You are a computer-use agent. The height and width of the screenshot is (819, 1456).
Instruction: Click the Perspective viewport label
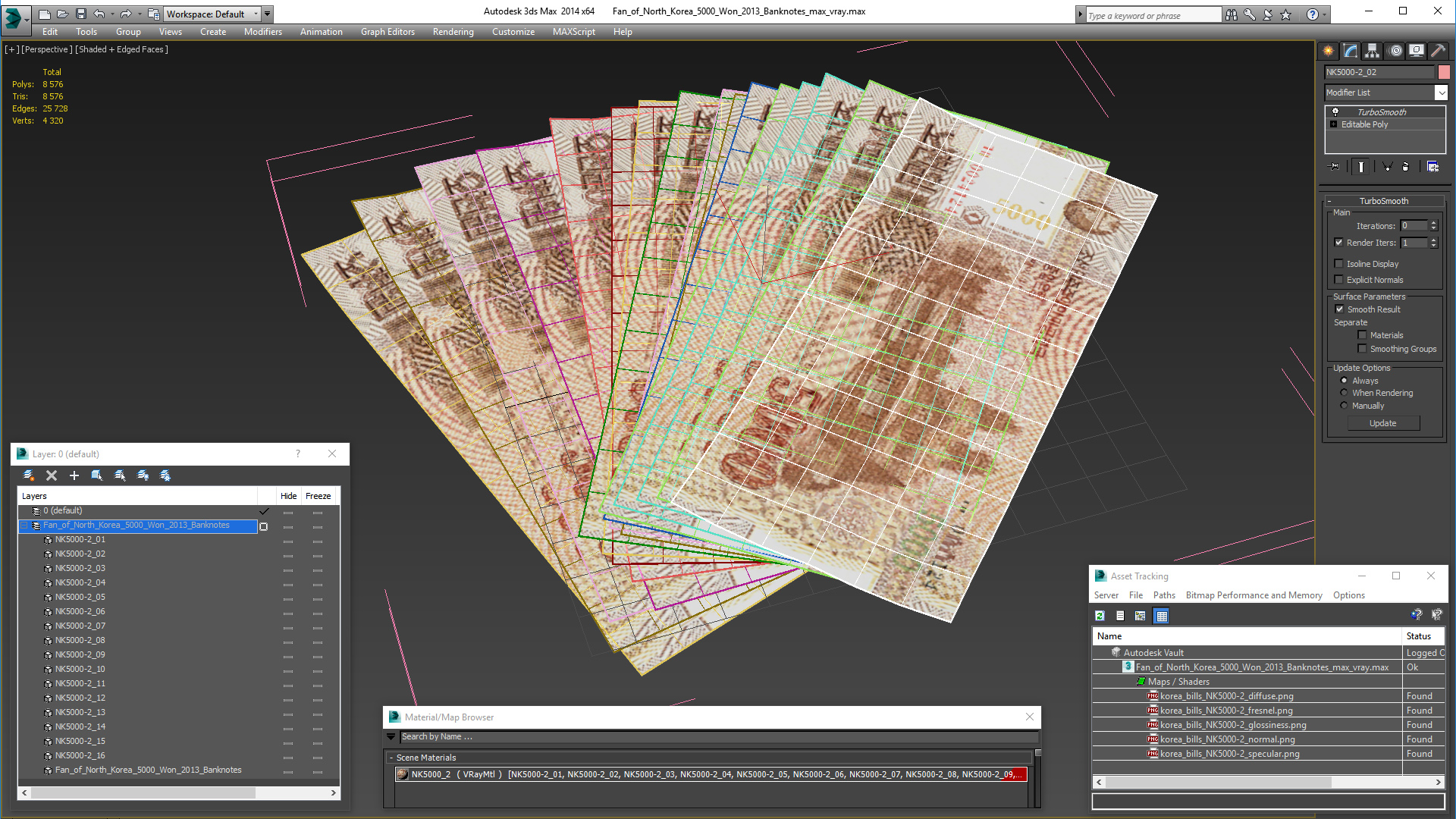[x=47, y=49]
